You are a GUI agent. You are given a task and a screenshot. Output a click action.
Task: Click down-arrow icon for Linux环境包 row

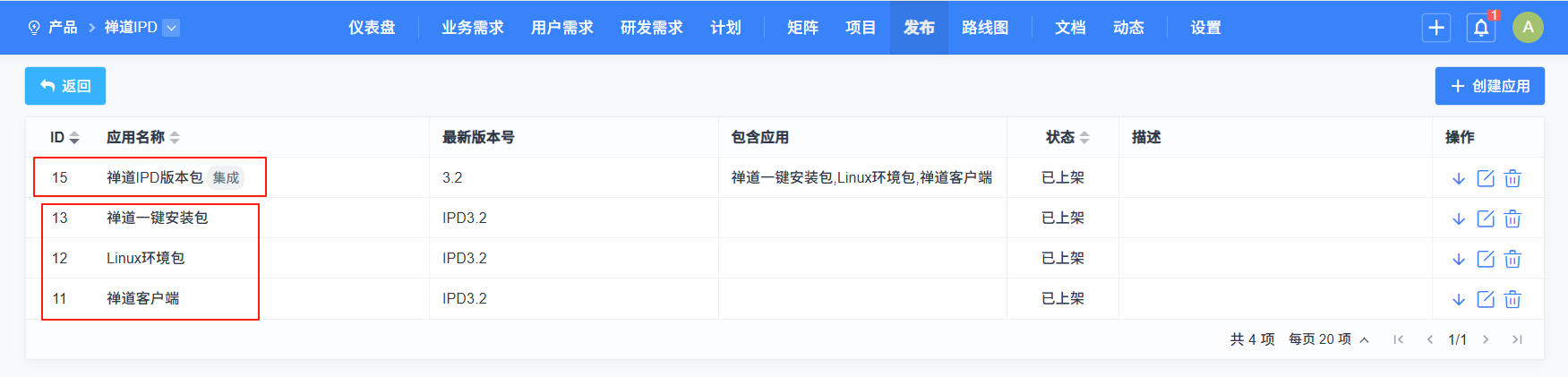(1459, 259)
